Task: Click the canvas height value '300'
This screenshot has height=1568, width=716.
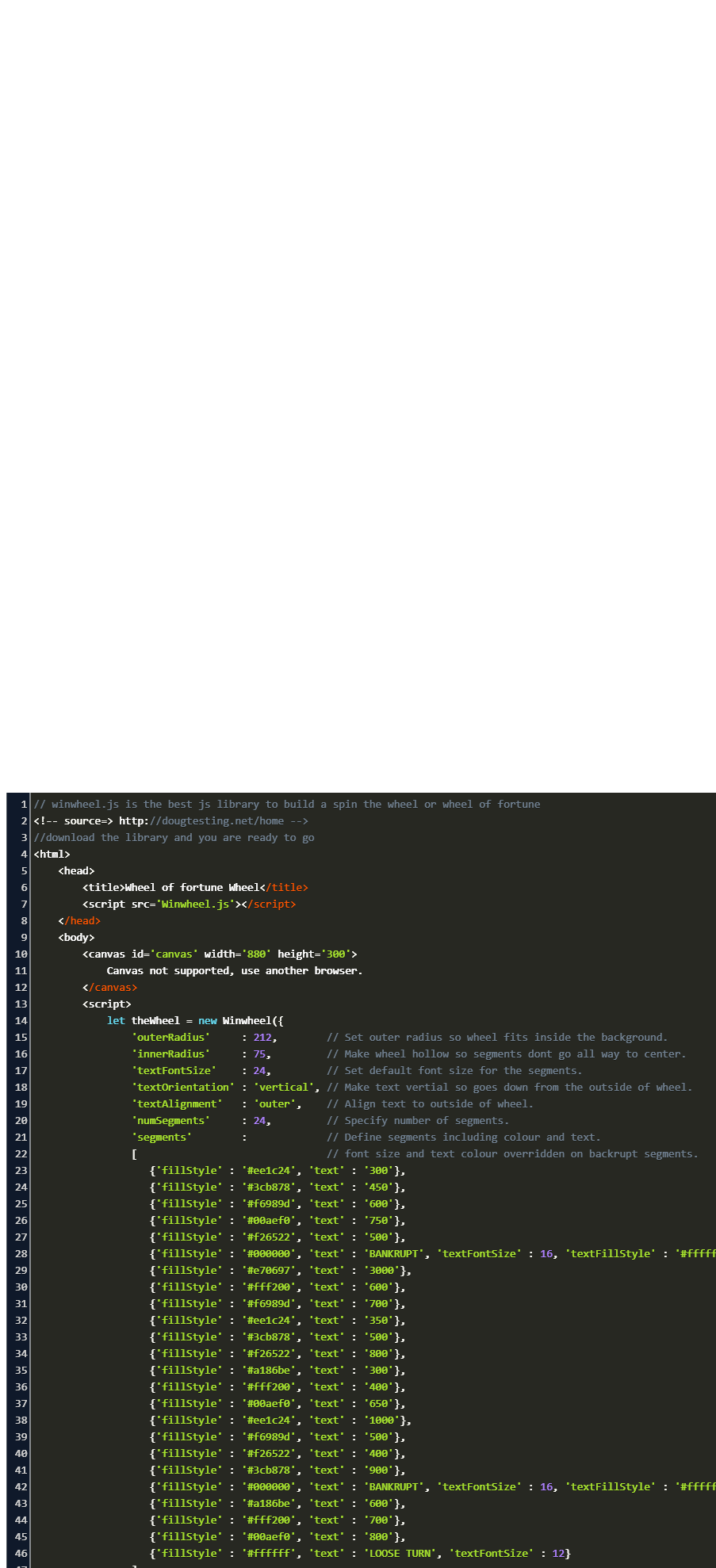Action: click(335, 954)
